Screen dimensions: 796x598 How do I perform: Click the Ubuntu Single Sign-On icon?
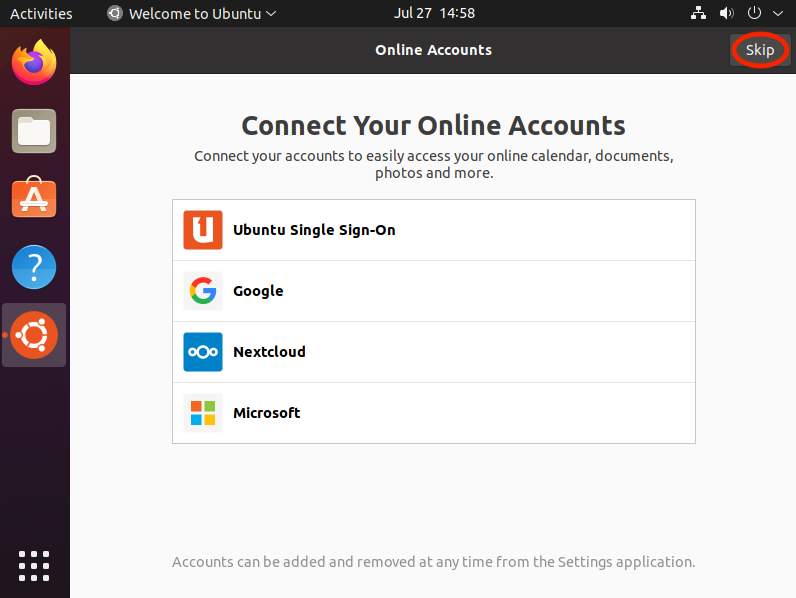tap(203, 230)
